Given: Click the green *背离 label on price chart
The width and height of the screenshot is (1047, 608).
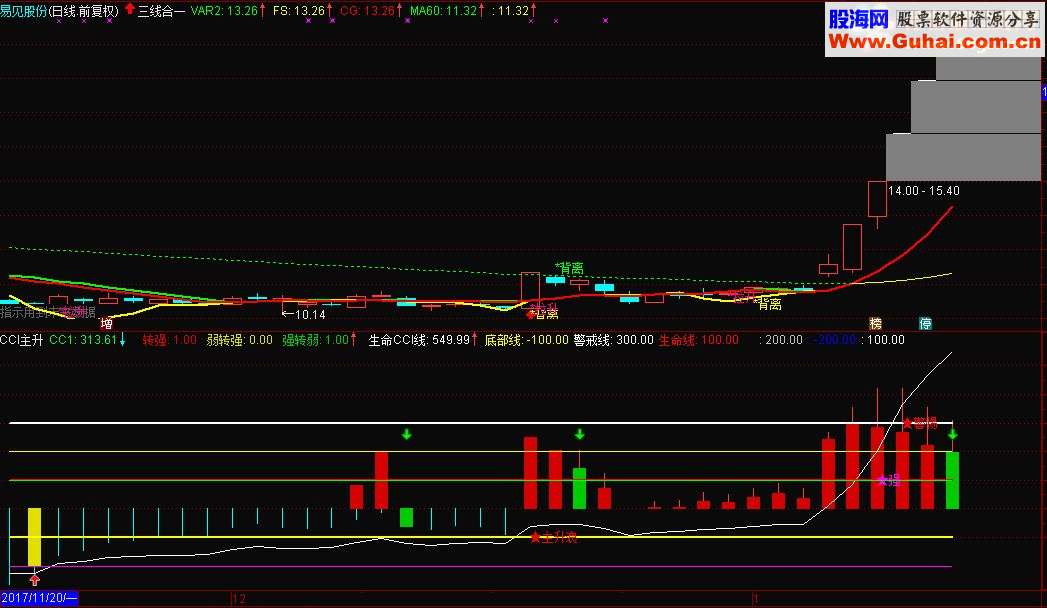Looking at the screenshot, I should (x=570, y=268).
